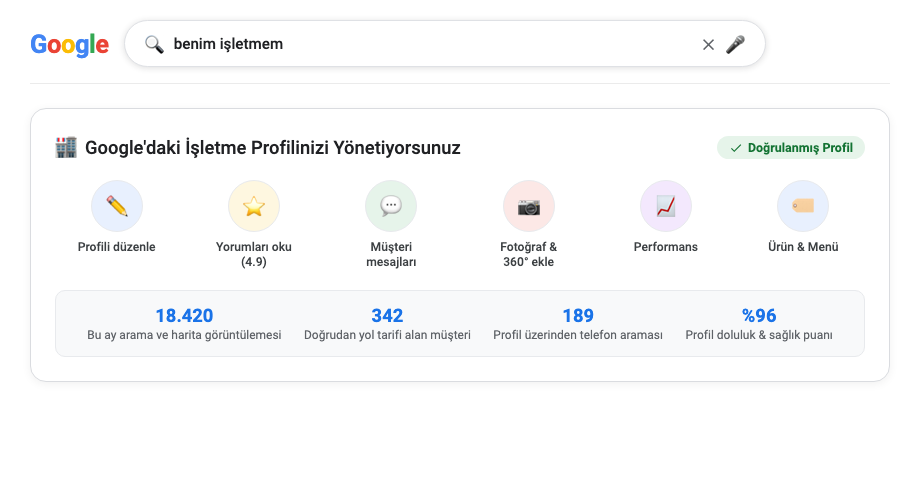Click "Profil üzerinden telefon araması" text
The width and height of the screenshot is (920, 480).
pyautogui.click(x=578, y=335)
